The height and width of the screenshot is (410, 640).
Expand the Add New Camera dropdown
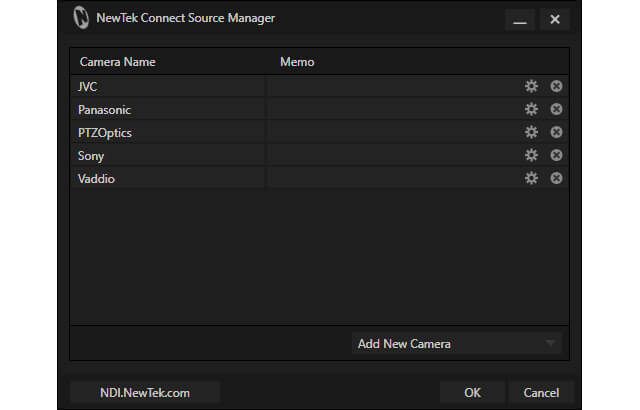coord(457,344)
